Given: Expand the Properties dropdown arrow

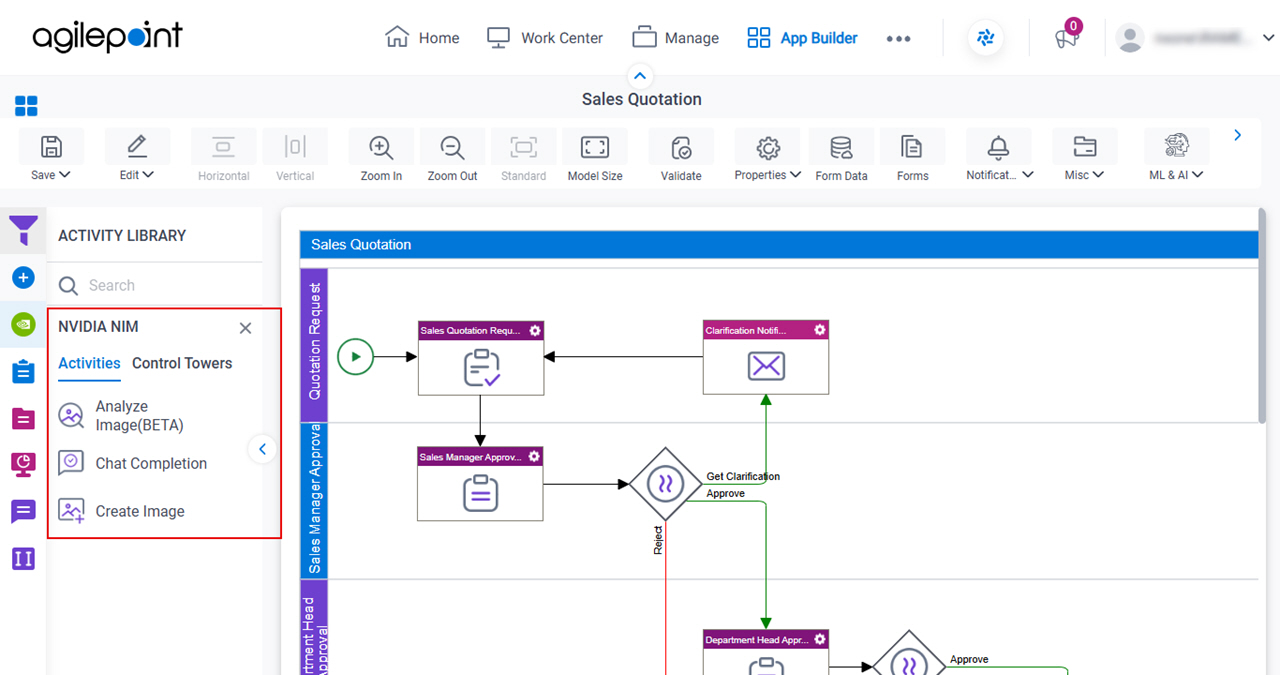Looking at the screenshot, I should [x=796, y=175].
